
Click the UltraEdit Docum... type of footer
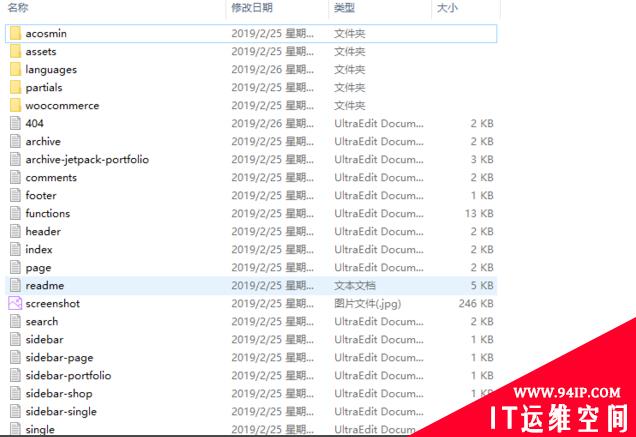pos(379,195)
